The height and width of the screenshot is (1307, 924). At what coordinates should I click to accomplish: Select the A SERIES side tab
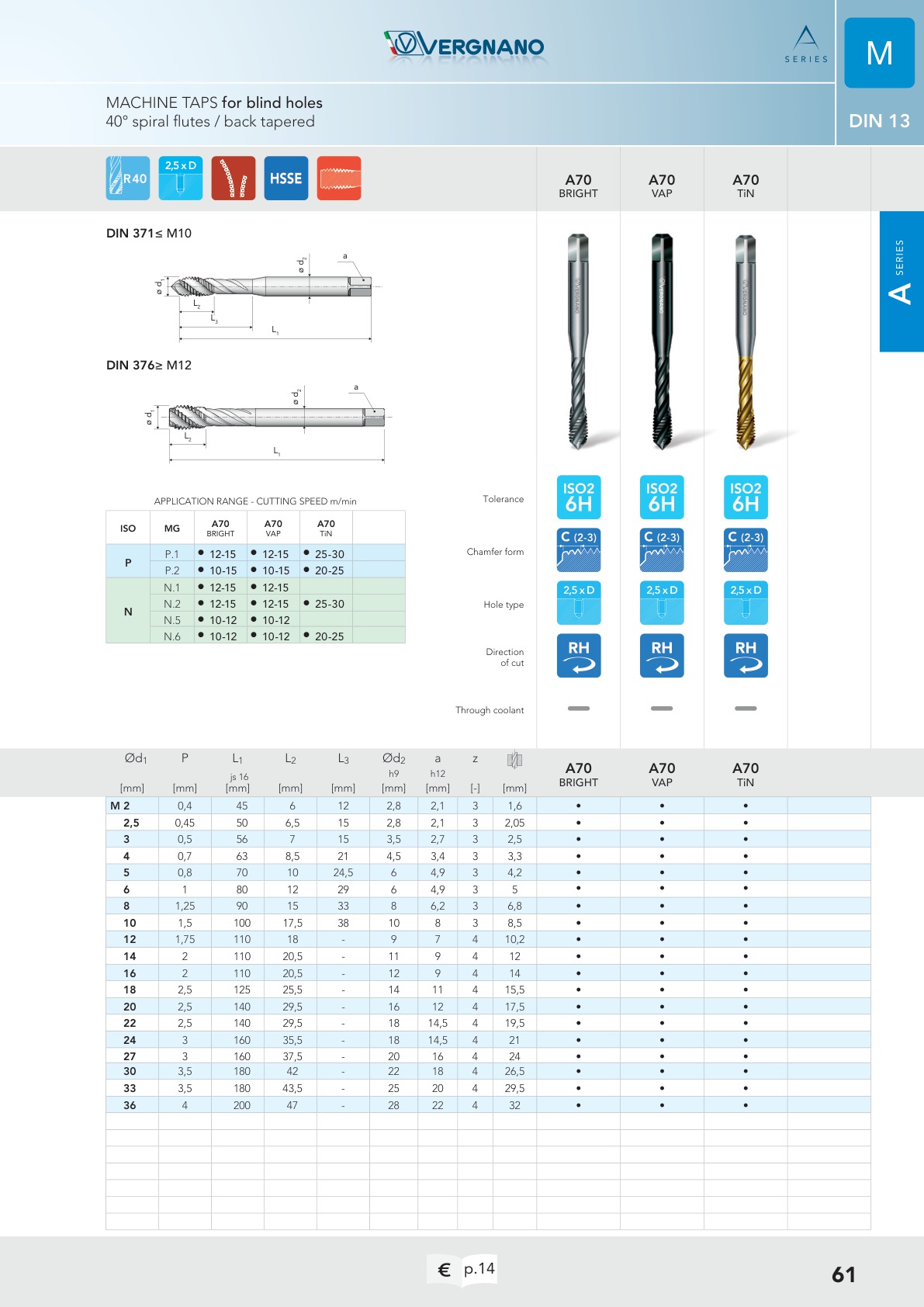tap(902, 282)
